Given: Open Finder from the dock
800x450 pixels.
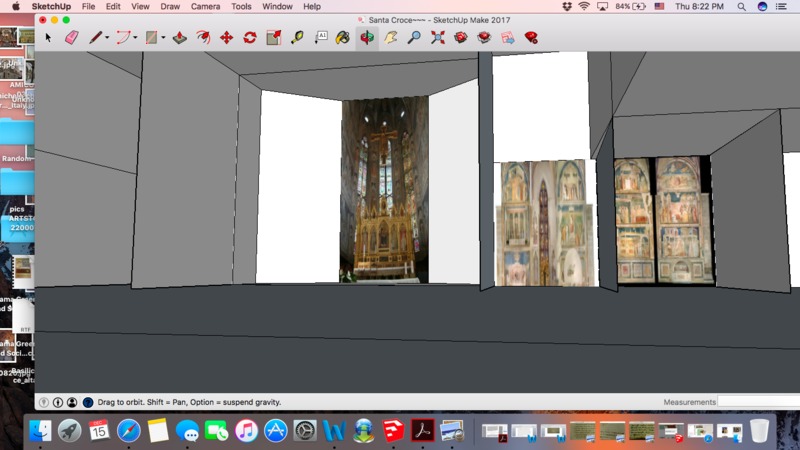Looking at the screenshot, I should click(40, 431).
